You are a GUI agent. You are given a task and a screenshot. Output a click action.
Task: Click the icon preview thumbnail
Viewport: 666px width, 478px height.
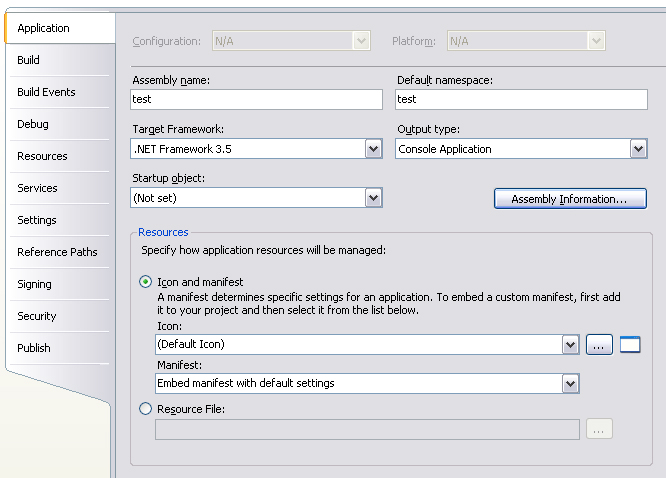[x=630, y=345]
